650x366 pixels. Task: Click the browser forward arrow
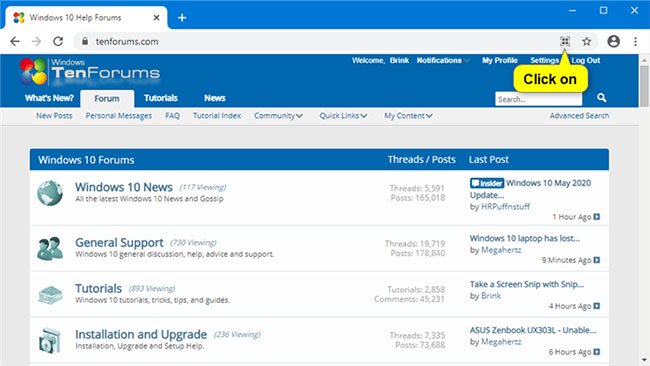point(36,41)
